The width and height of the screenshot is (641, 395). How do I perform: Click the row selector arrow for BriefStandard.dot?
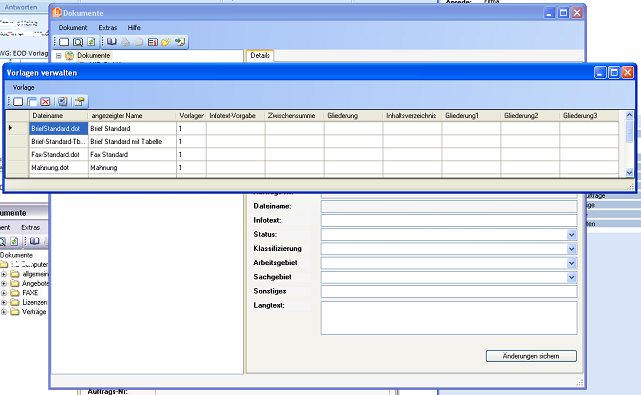tap(18, 128)
